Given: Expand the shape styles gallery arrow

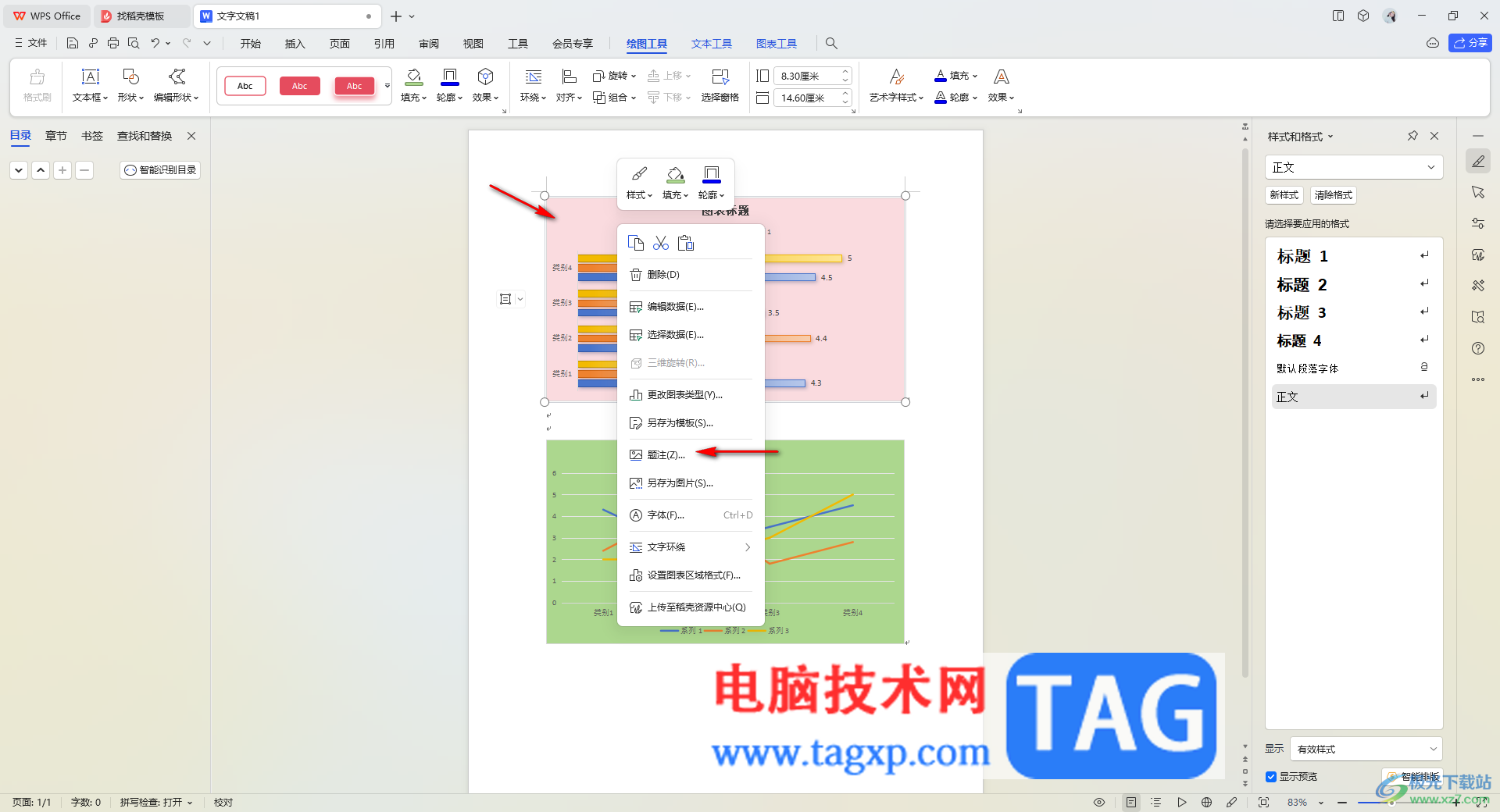Looking at the screenshot, I should click(387, 86).
